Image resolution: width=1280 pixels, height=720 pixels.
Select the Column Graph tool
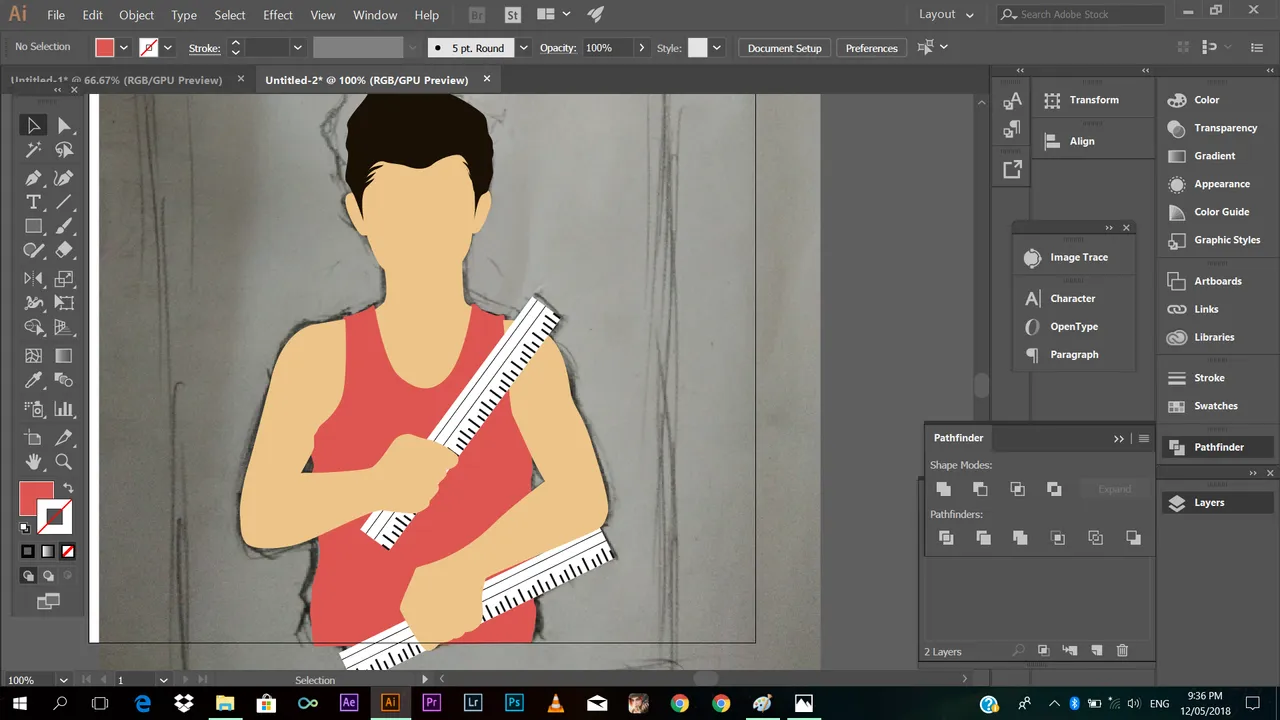tap(64, 408)
